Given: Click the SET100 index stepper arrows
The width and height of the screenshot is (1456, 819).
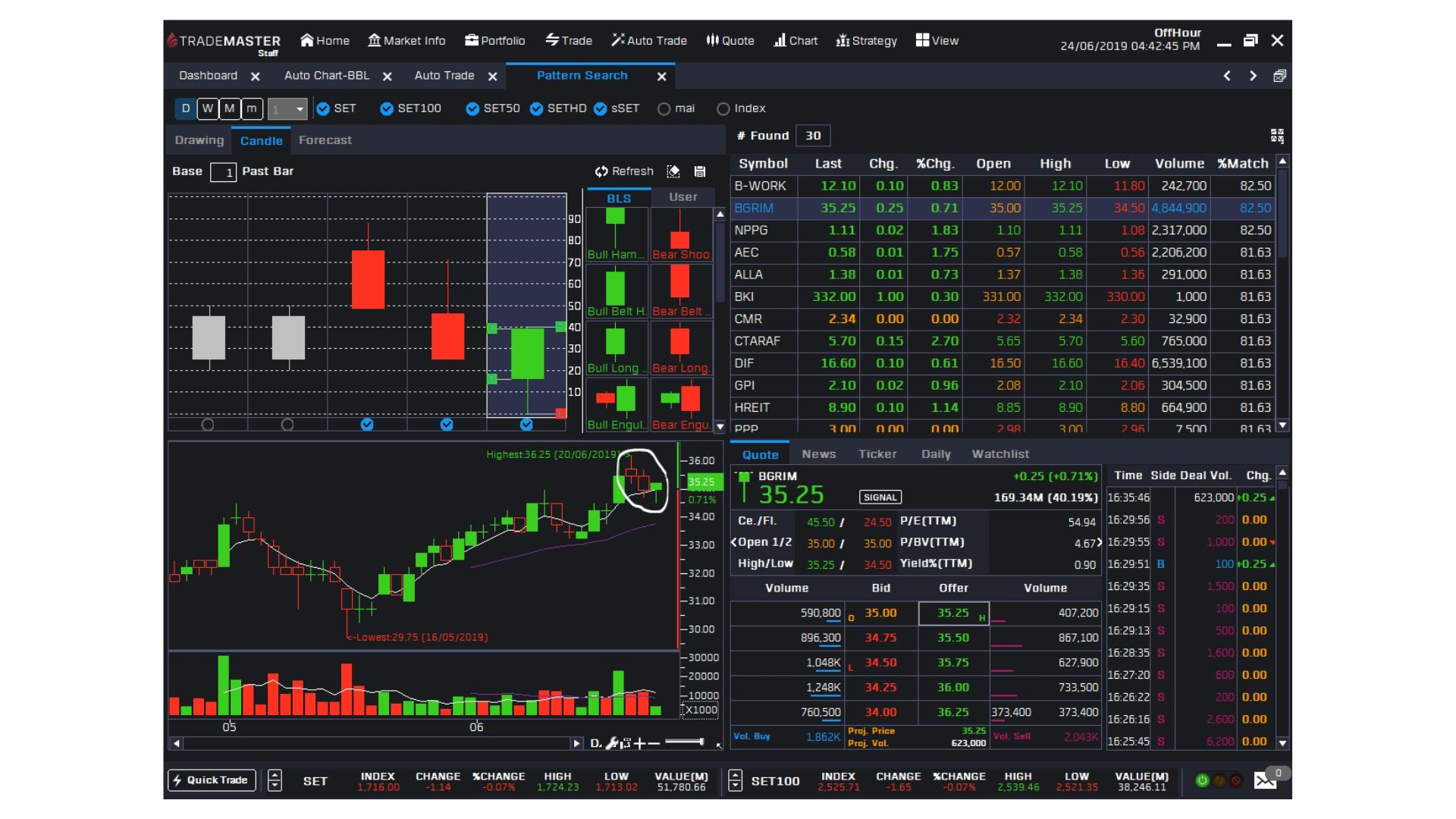Looking at the screenshot, I should pos(735,780).
